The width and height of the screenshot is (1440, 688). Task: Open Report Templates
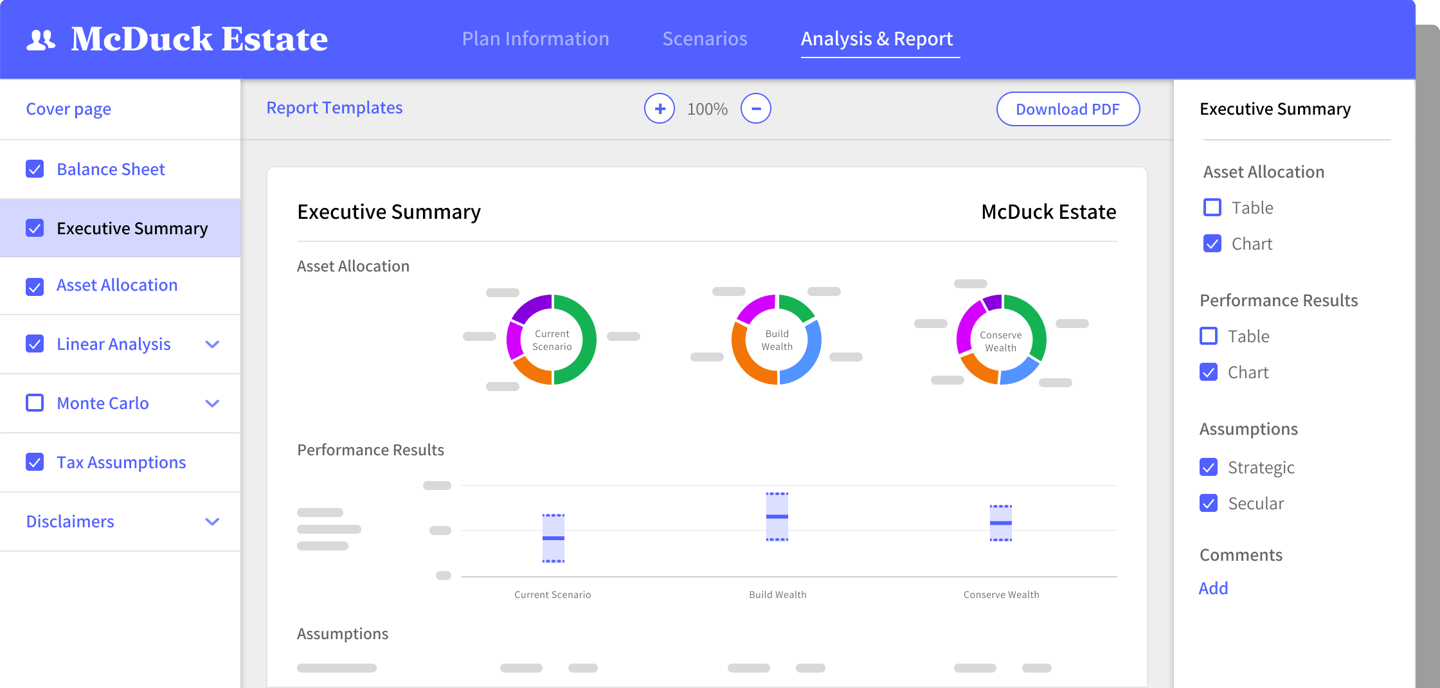click(x=334, y=107)
